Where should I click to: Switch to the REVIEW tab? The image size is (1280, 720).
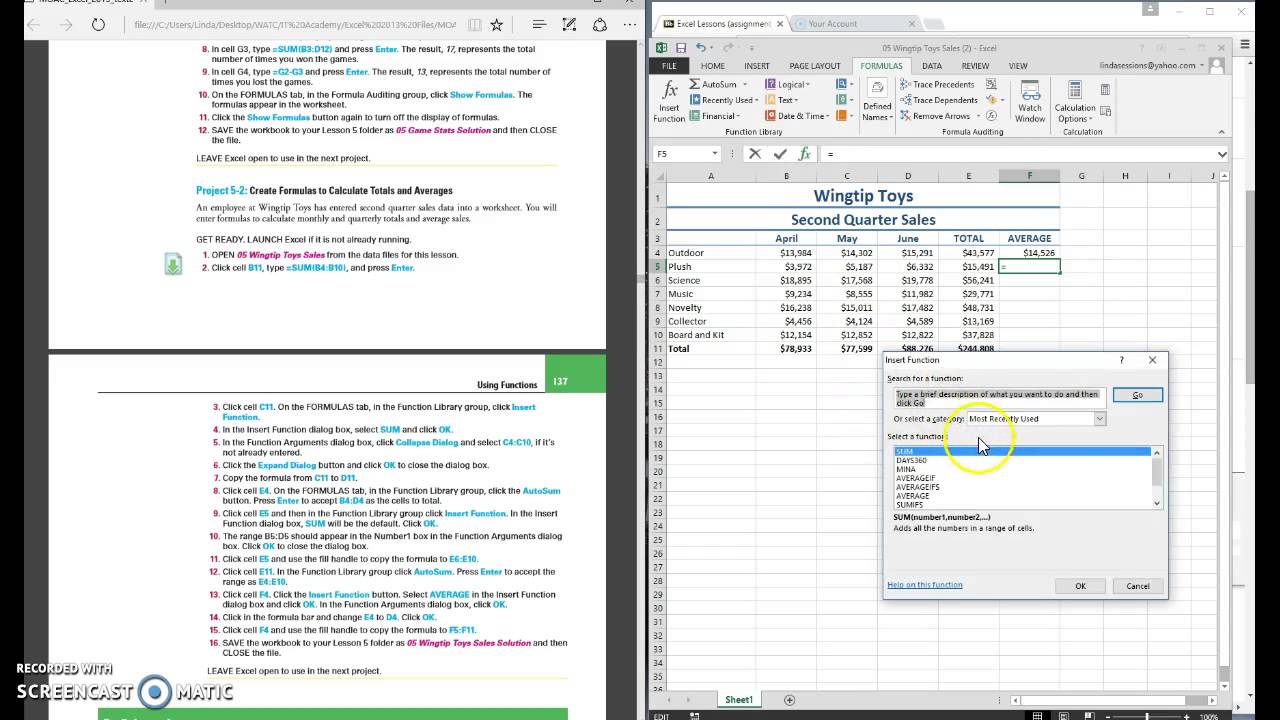point(975,66)
